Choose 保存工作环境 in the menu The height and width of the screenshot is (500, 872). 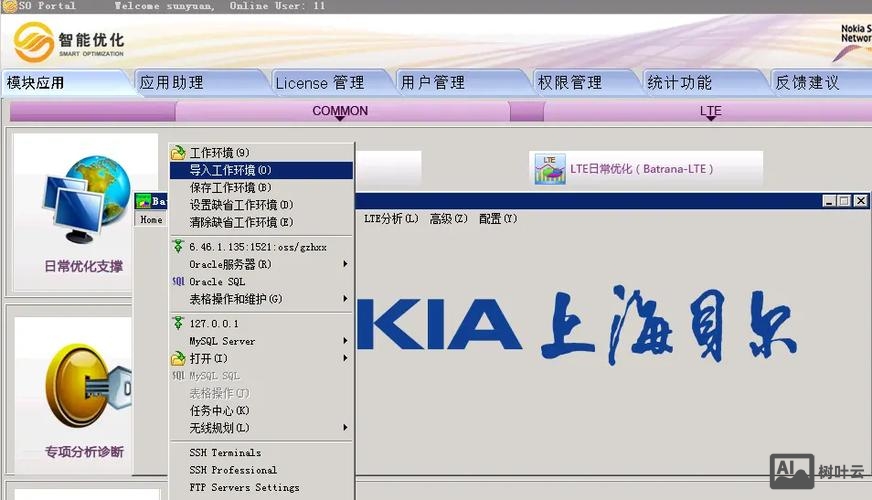(230, 187)
